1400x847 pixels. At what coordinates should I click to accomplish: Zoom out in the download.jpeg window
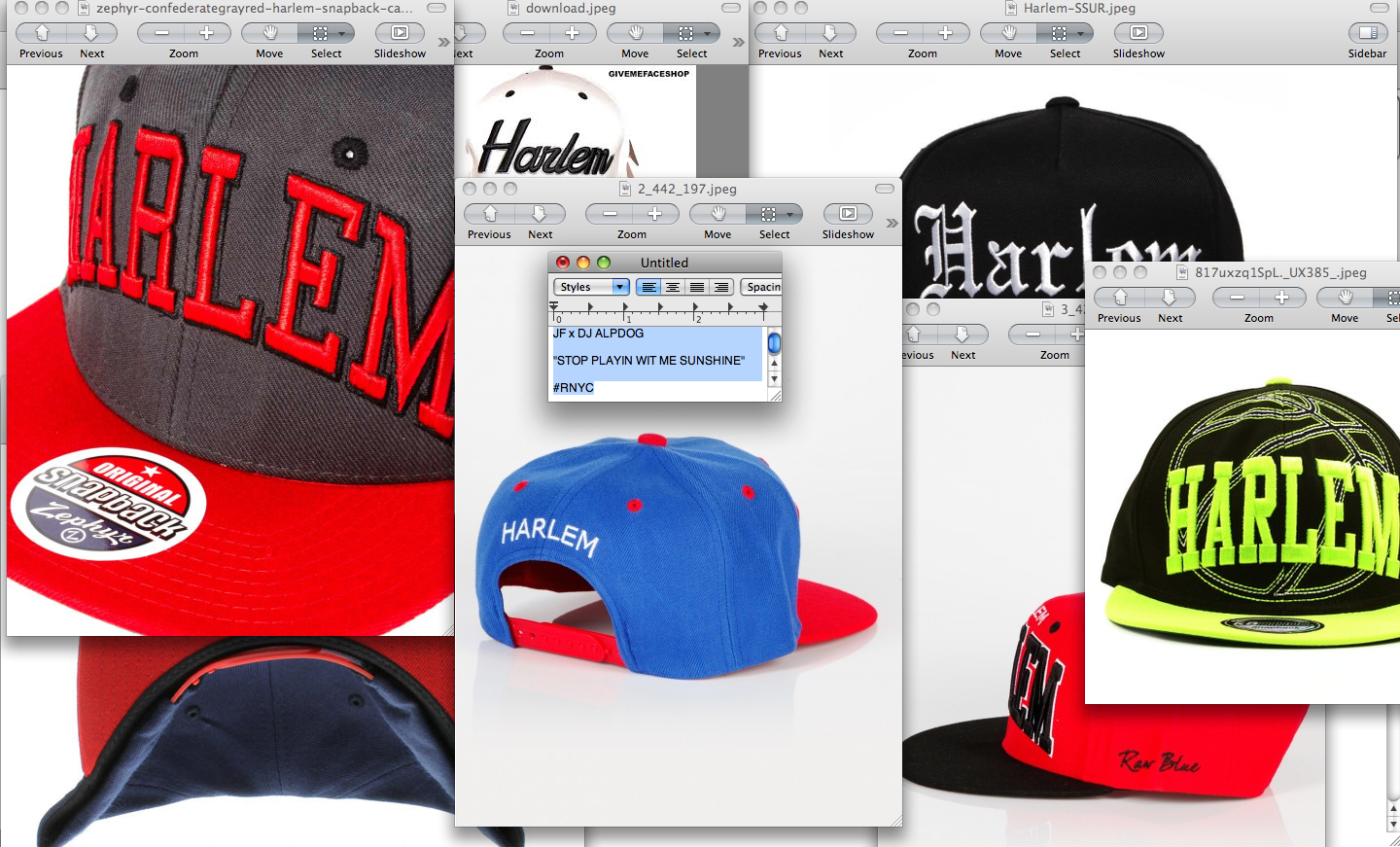click(527, 33)
